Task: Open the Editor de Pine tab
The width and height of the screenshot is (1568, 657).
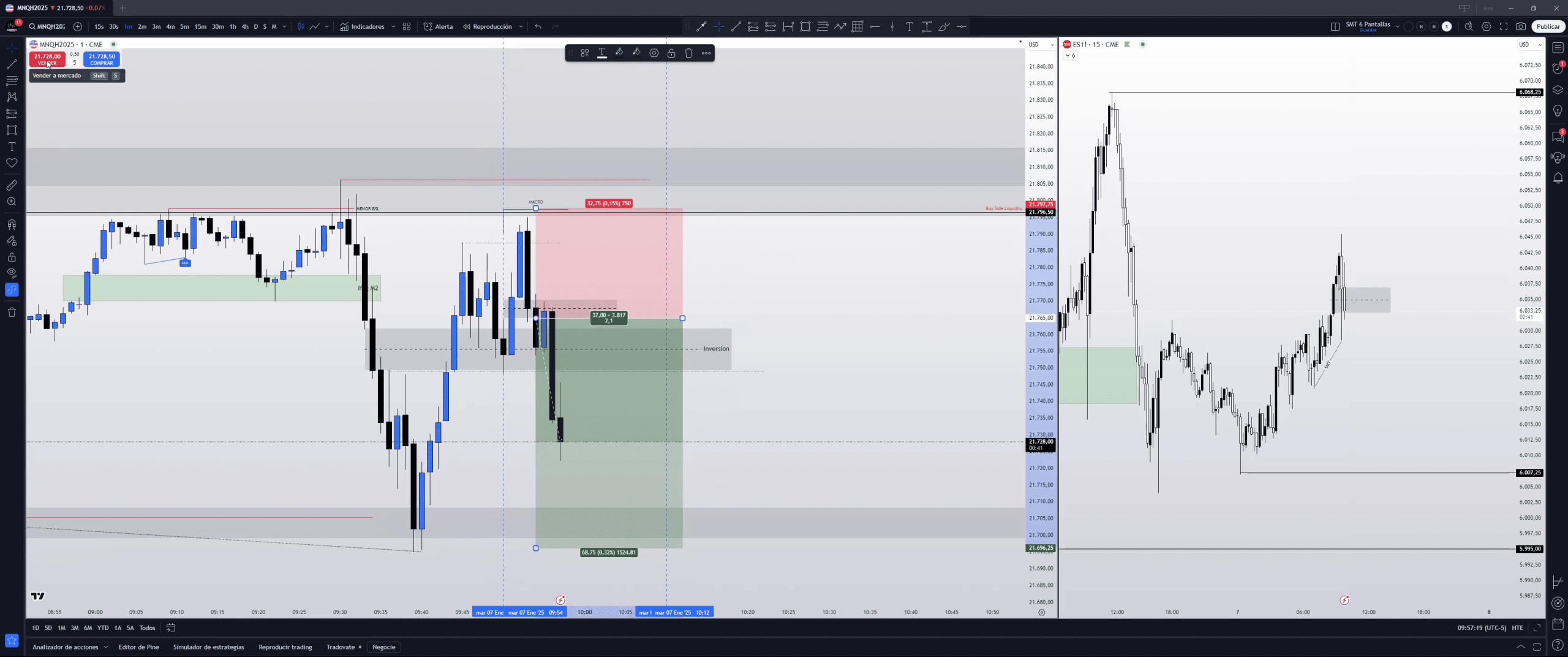Action: pos(138,647)
